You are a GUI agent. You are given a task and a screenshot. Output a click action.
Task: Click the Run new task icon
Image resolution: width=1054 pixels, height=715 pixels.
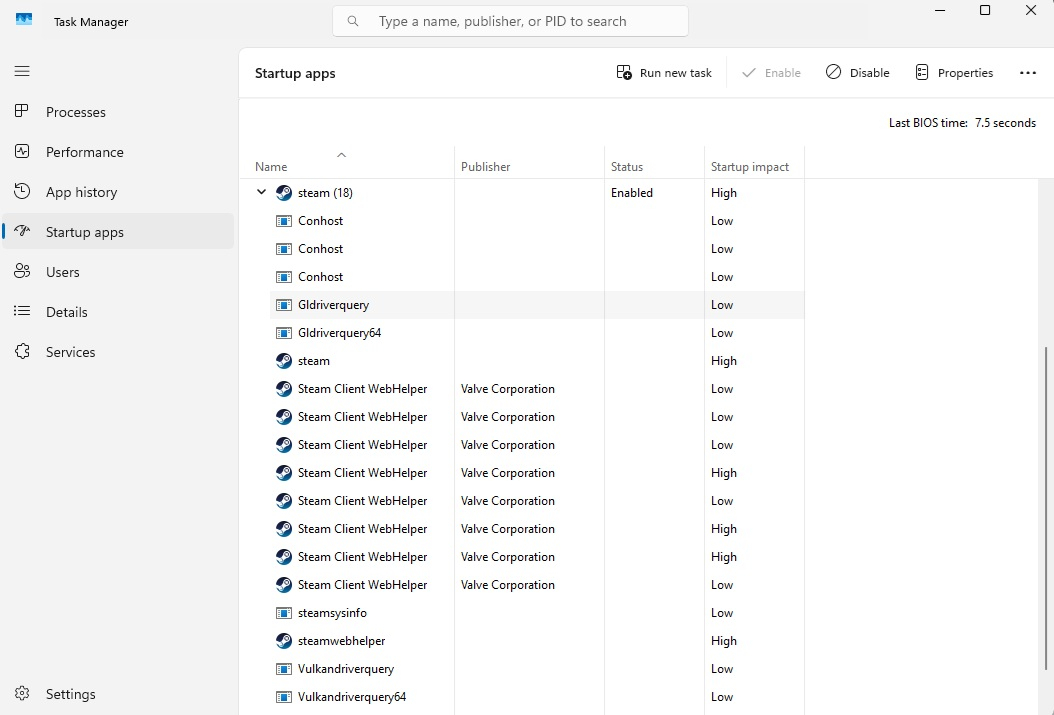tap(624, 73)
